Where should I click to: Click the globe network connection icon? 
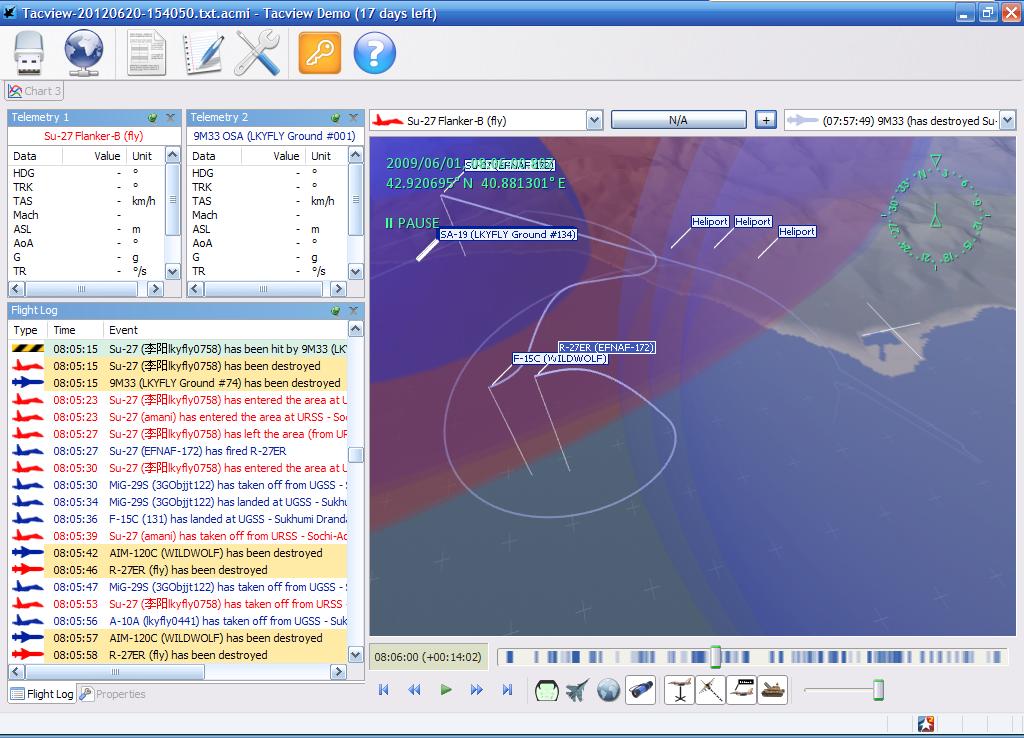coord(84,53)
